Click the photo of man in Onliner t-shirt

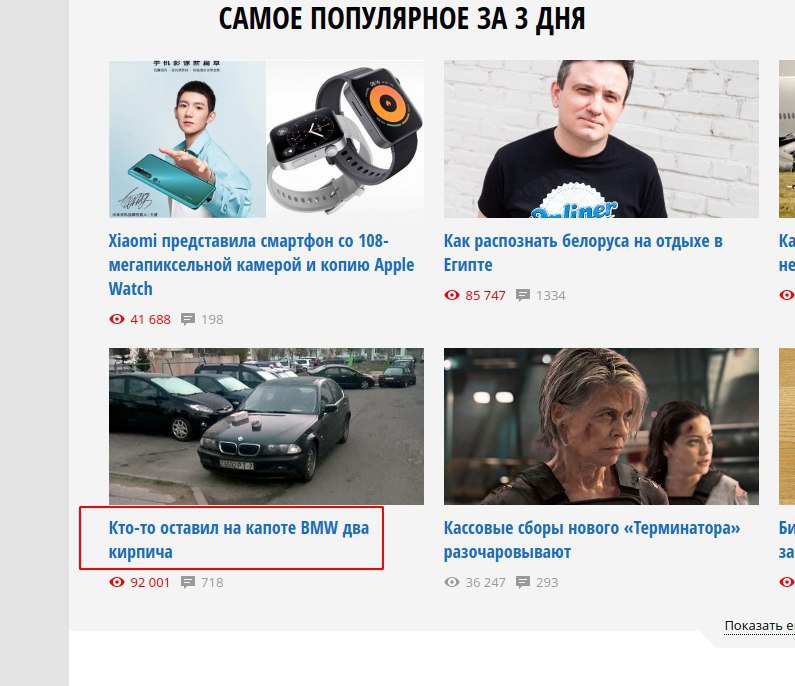coord(601,139)
